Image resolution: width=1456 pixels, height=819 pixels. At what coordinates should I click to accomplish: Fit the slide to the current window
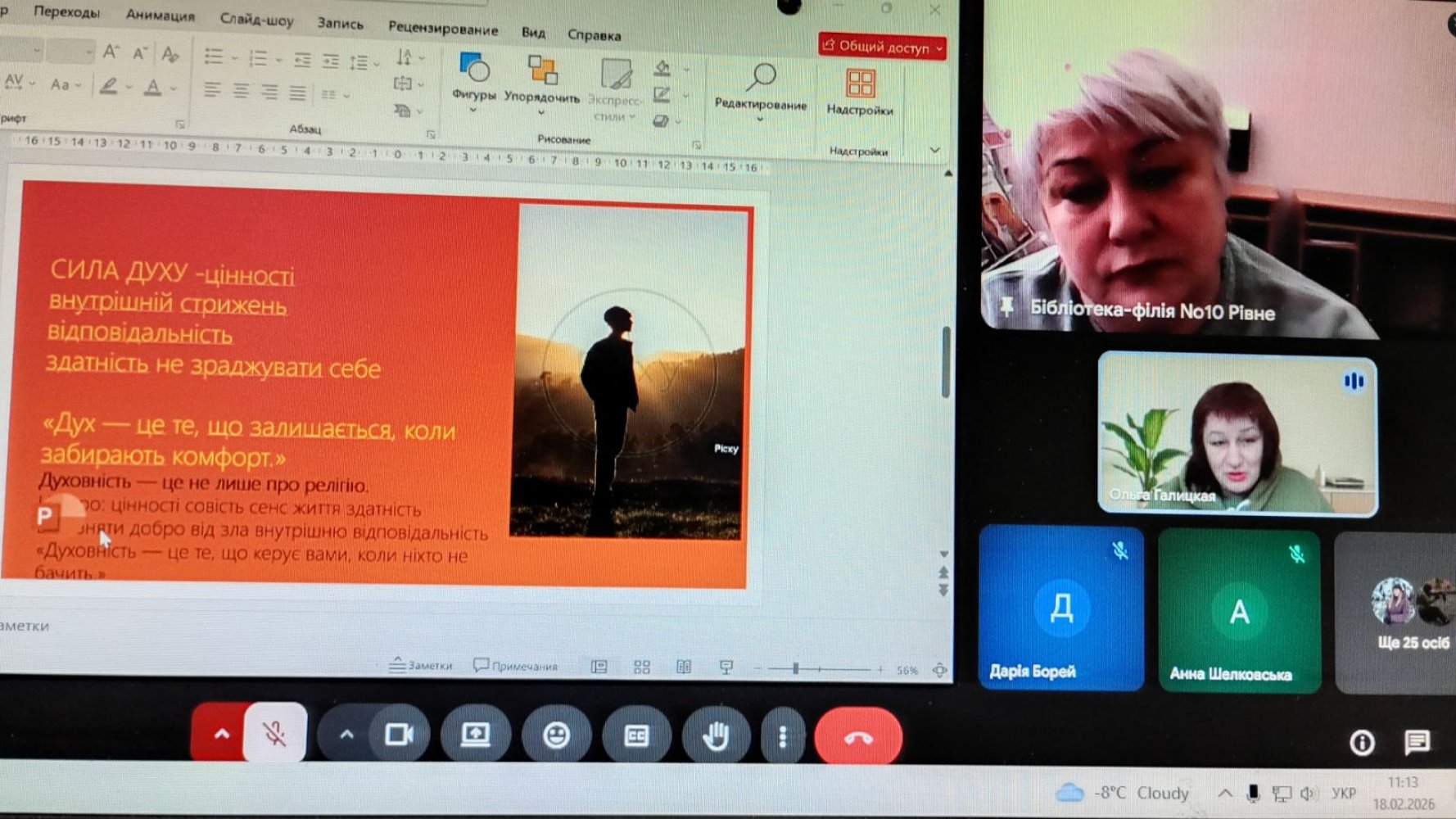click(939, 670)
